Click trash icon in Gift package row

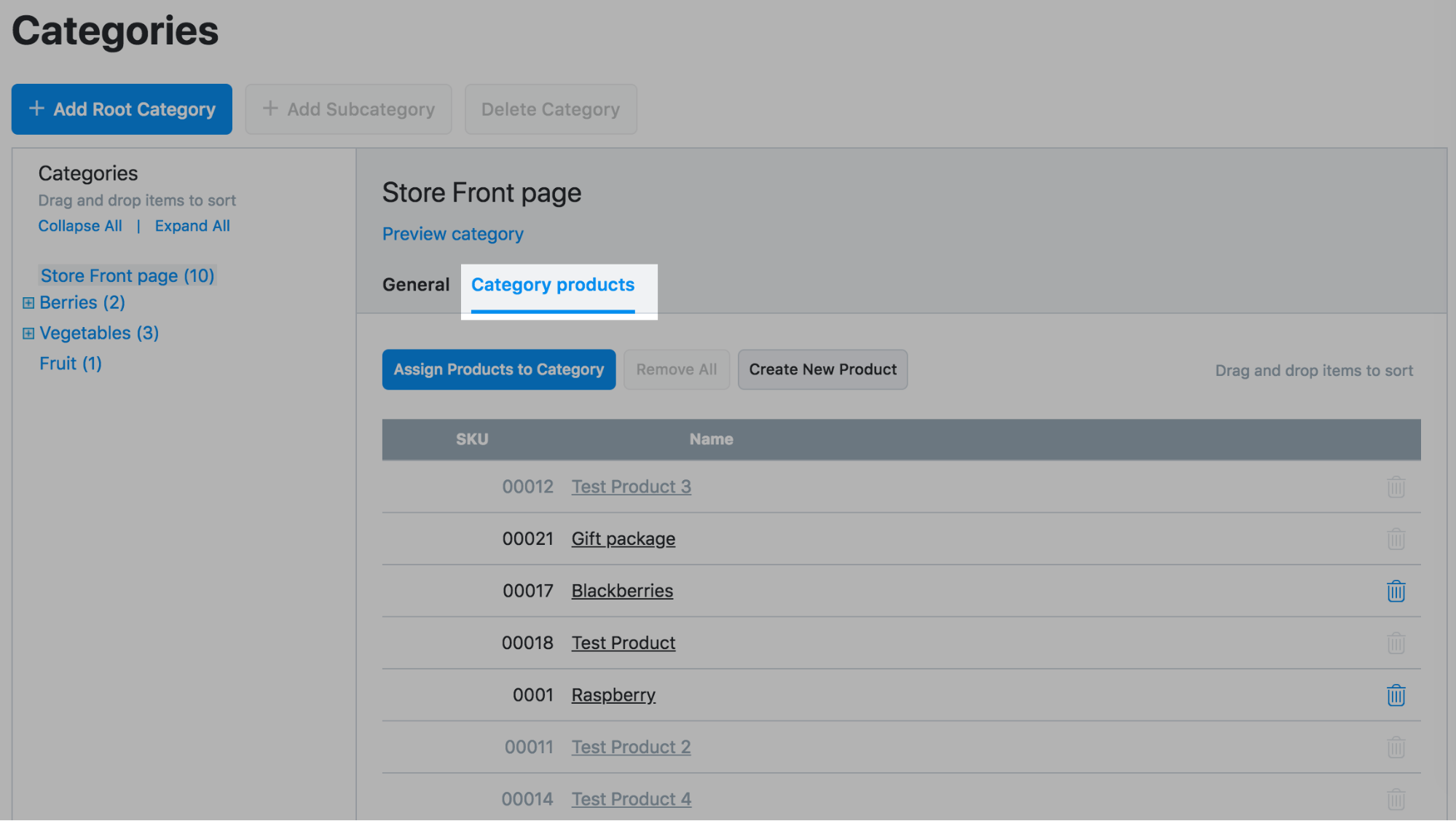pyautogui.click(x=1396, y=539)
